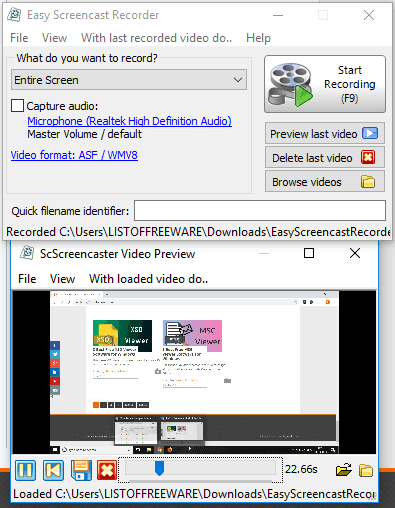
Task: Open View menu in Easy Screencast Recorder
Action: click(x=54, y=38)
